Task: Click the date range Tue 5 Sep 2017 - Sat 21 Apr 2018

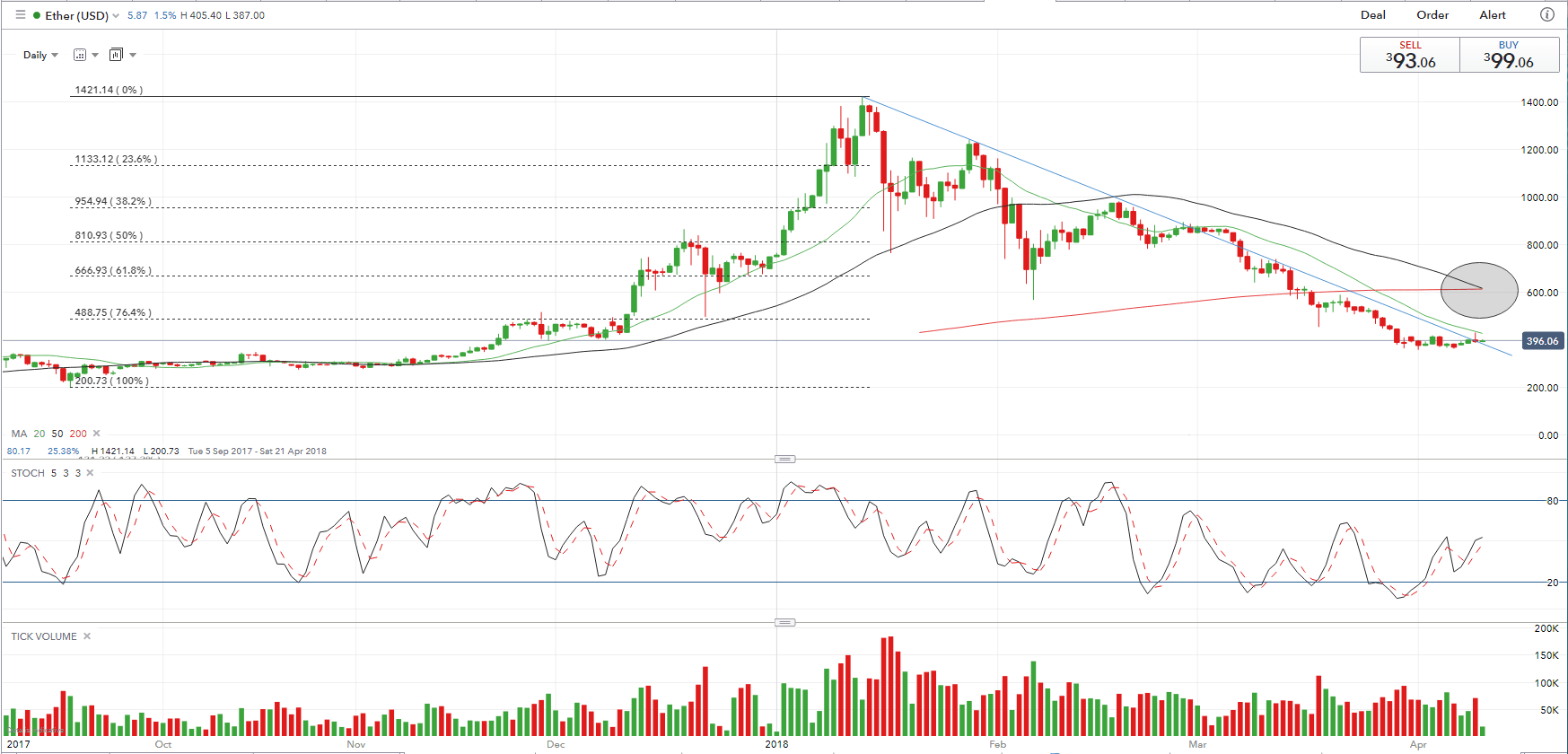Action: coord(257,452)
